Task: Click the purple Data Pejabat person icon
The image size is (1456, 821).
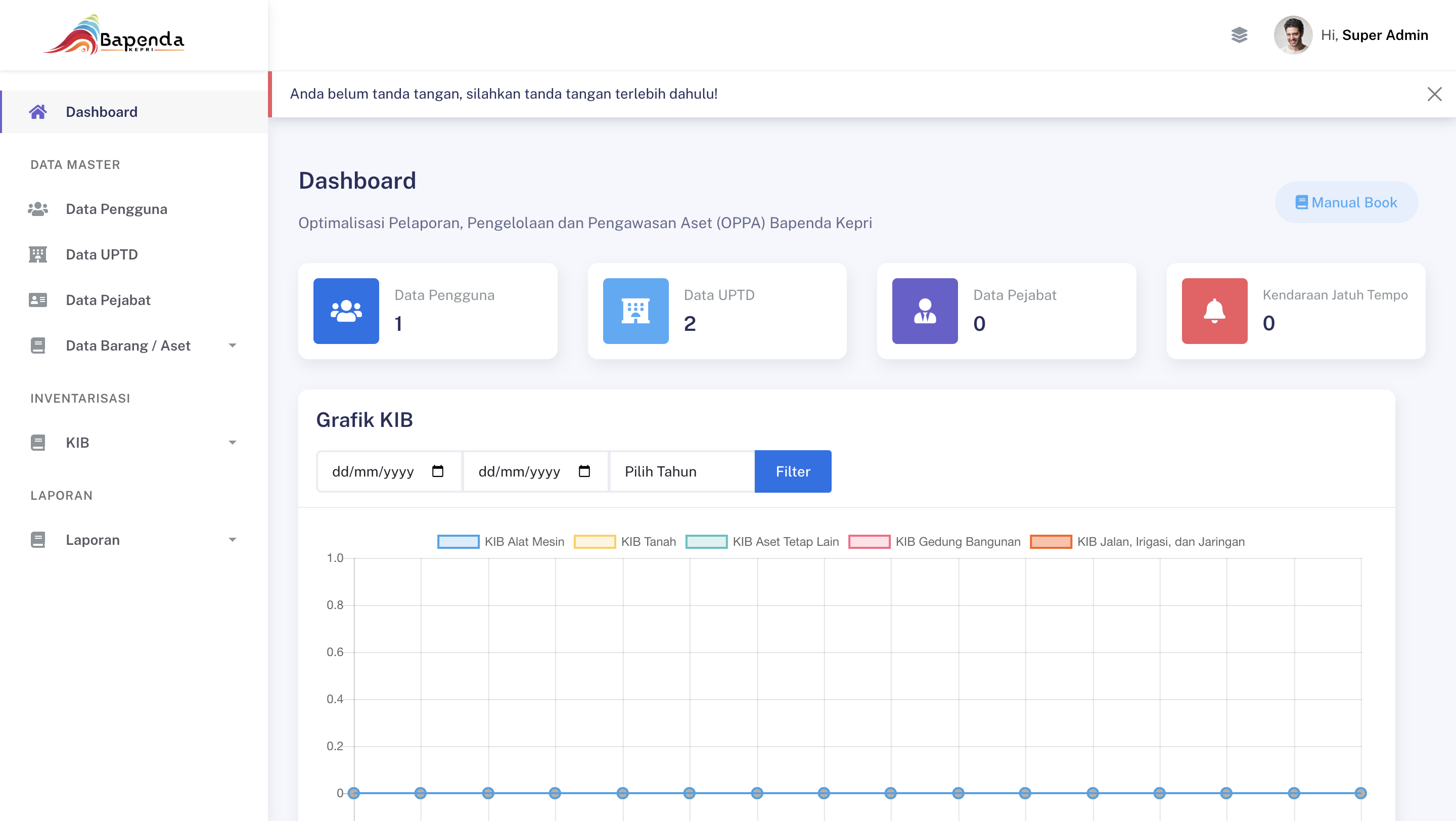Action: point(925,311)
